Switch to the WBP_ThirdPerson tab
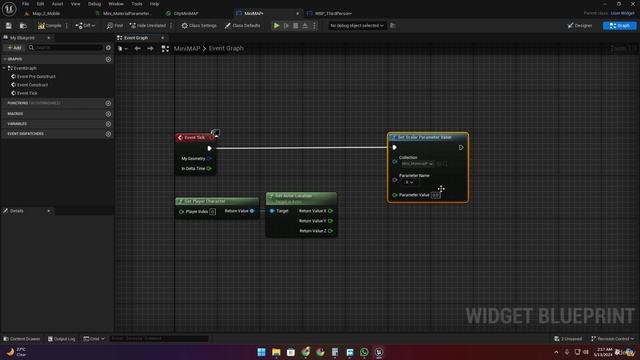Viewport: 640px width, 360px height. pyautogui.click(x=333, y=13)
